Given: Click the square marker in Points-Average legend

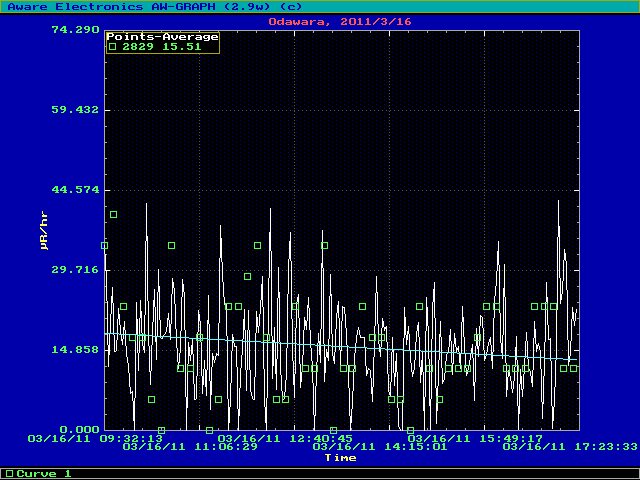Looking at the screenshot, I should point(112,46).
